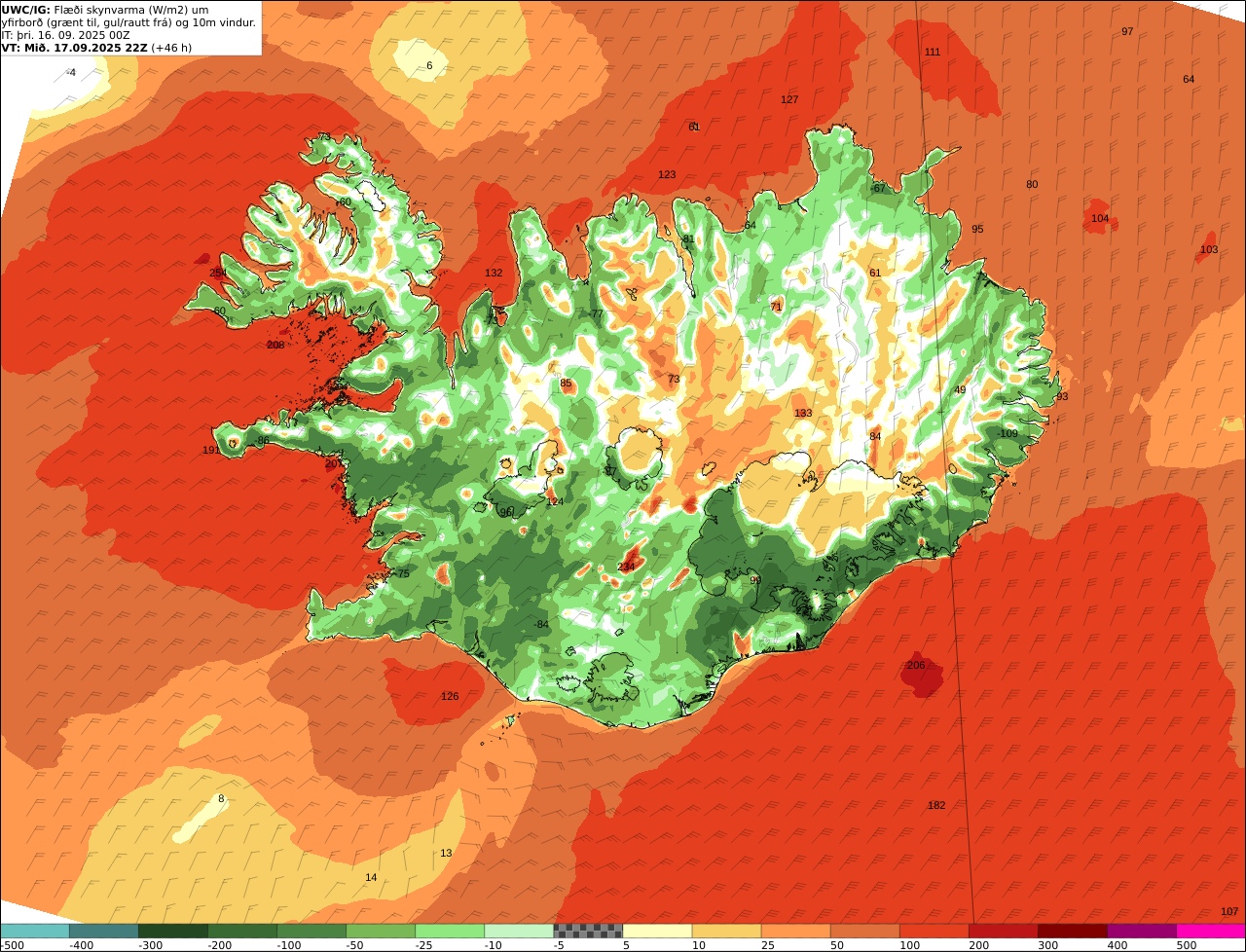Select the flux value 127 on the map
This screenshot has height=952, width=1246.
789,99
